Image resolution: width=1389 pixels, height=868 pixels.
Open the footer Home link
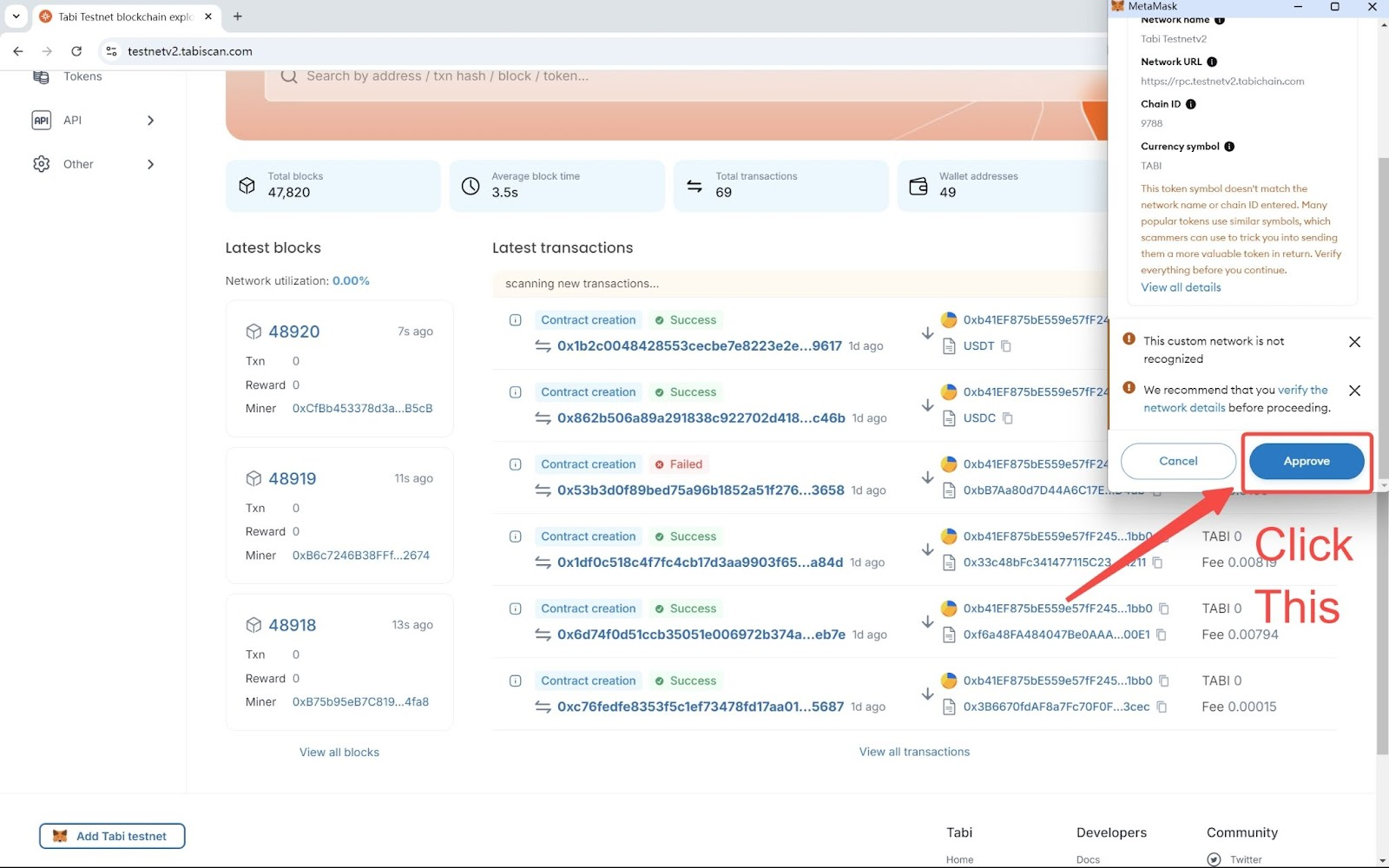tap(959, 859)
